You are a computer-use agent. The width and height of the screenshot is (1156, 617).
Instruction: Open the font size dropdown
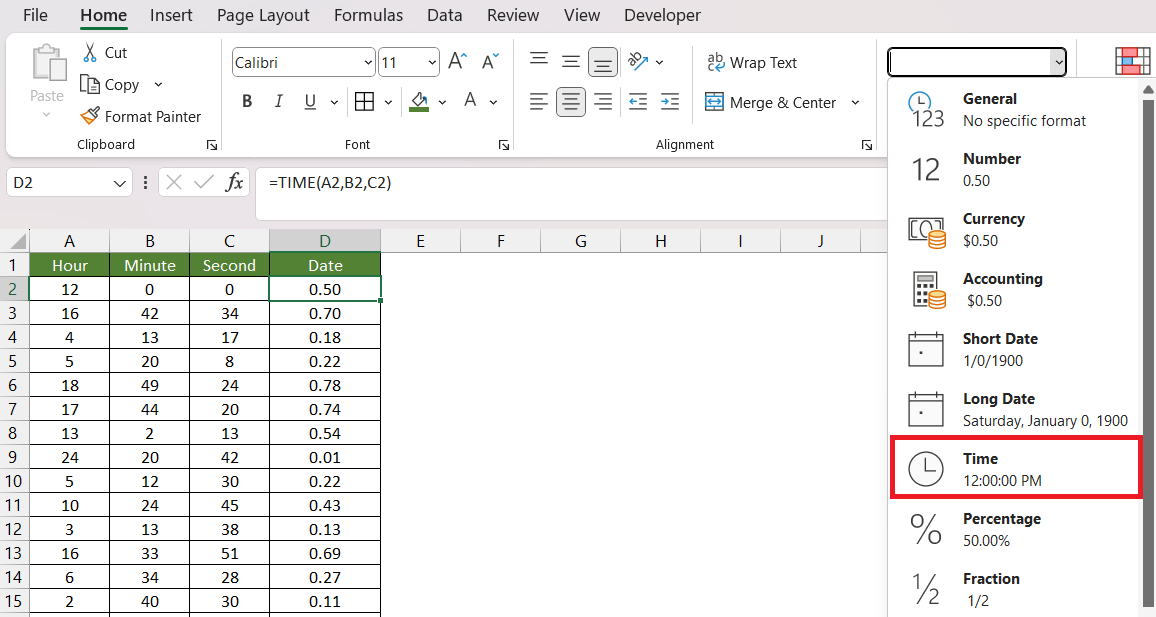(x=430, y=61)
